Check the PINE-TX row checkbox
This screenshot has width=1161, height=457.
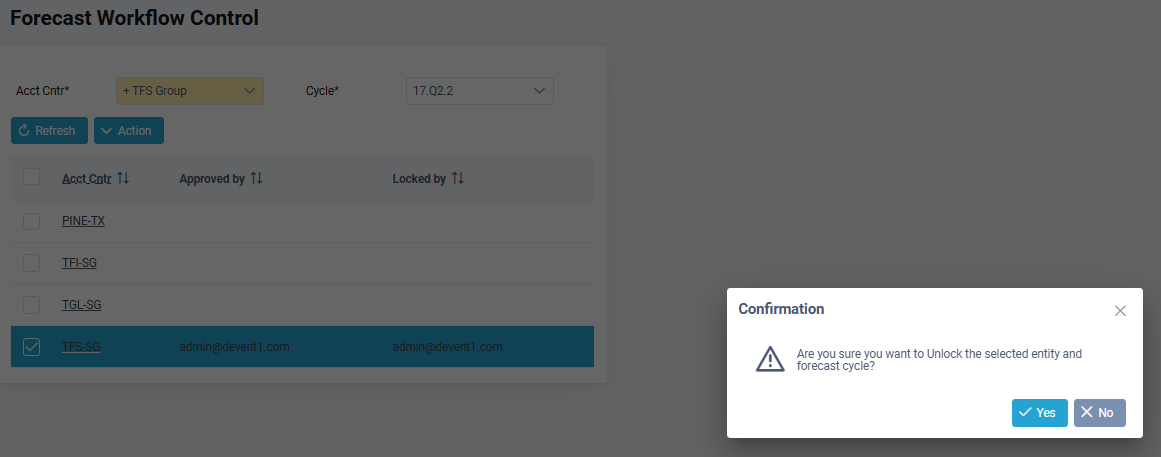[x=31, y=221]
